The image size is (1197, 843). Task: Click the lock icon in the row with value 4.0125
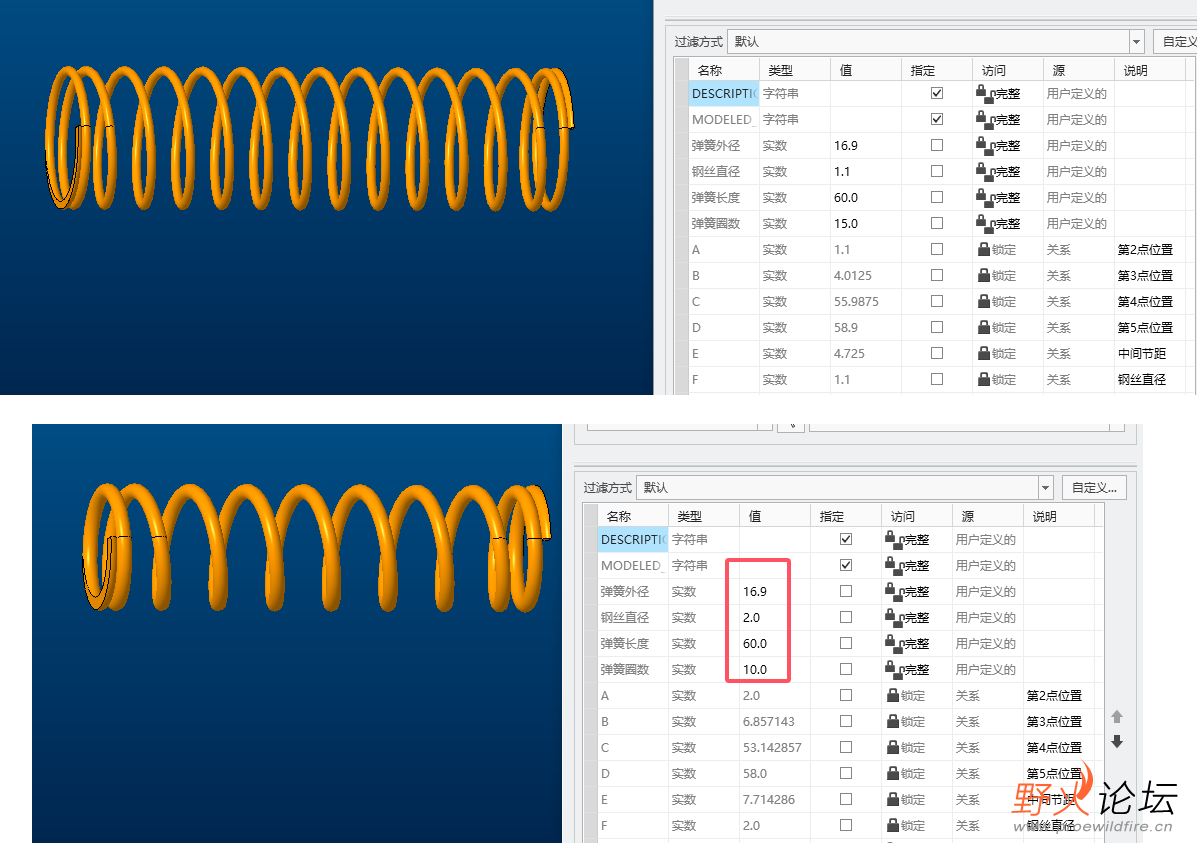pyautogui.click(x=984, y=275)
